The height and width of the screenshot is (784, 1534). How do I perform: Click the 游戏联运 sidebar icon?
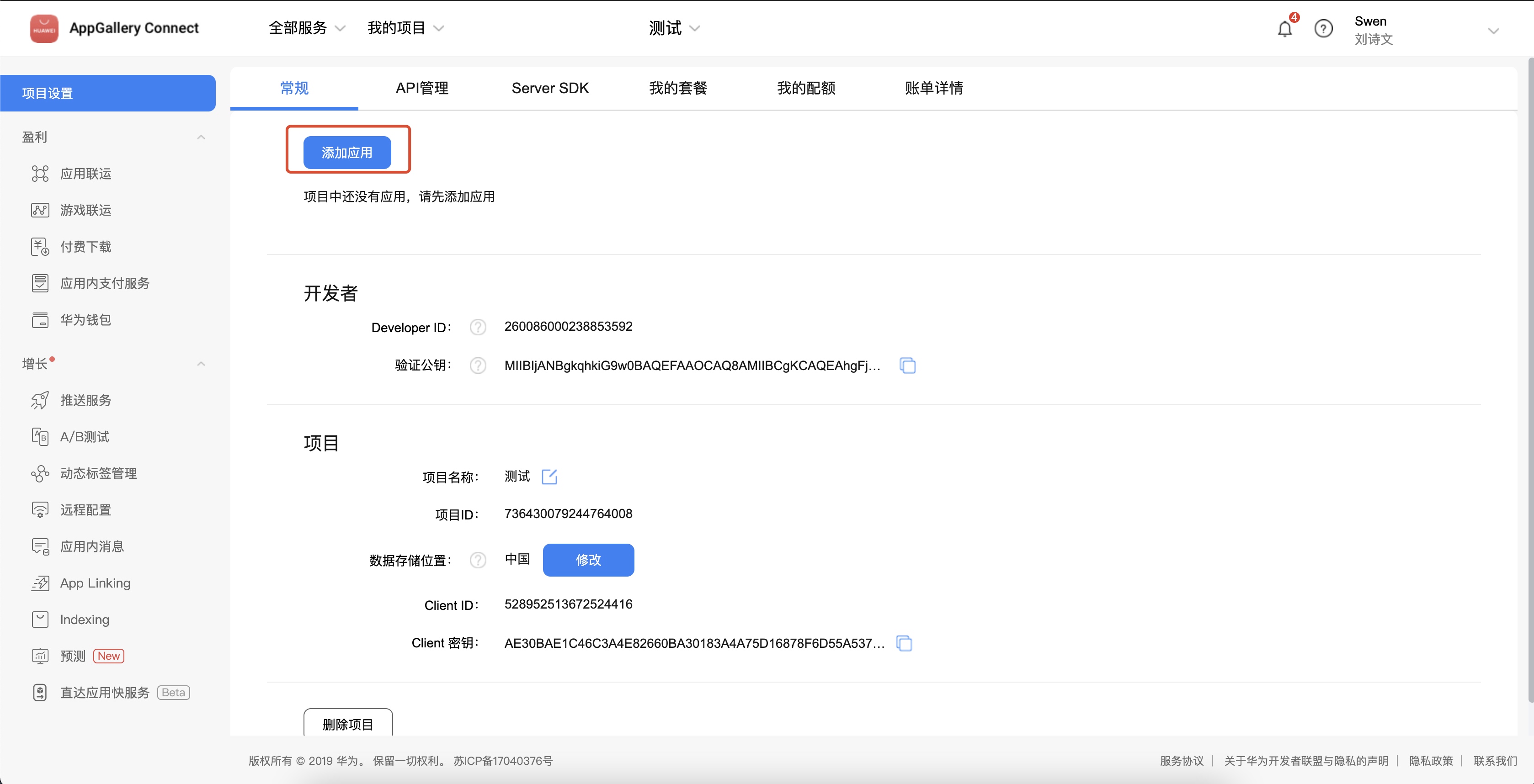(x=40, y=210)
